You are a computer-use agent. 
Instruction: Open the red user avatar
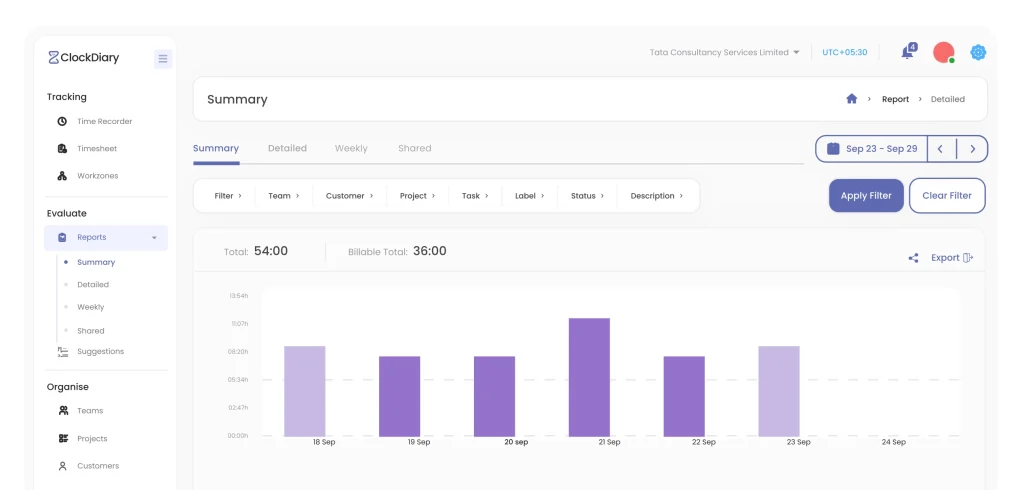pyautogui.click(x=944, y=52)
